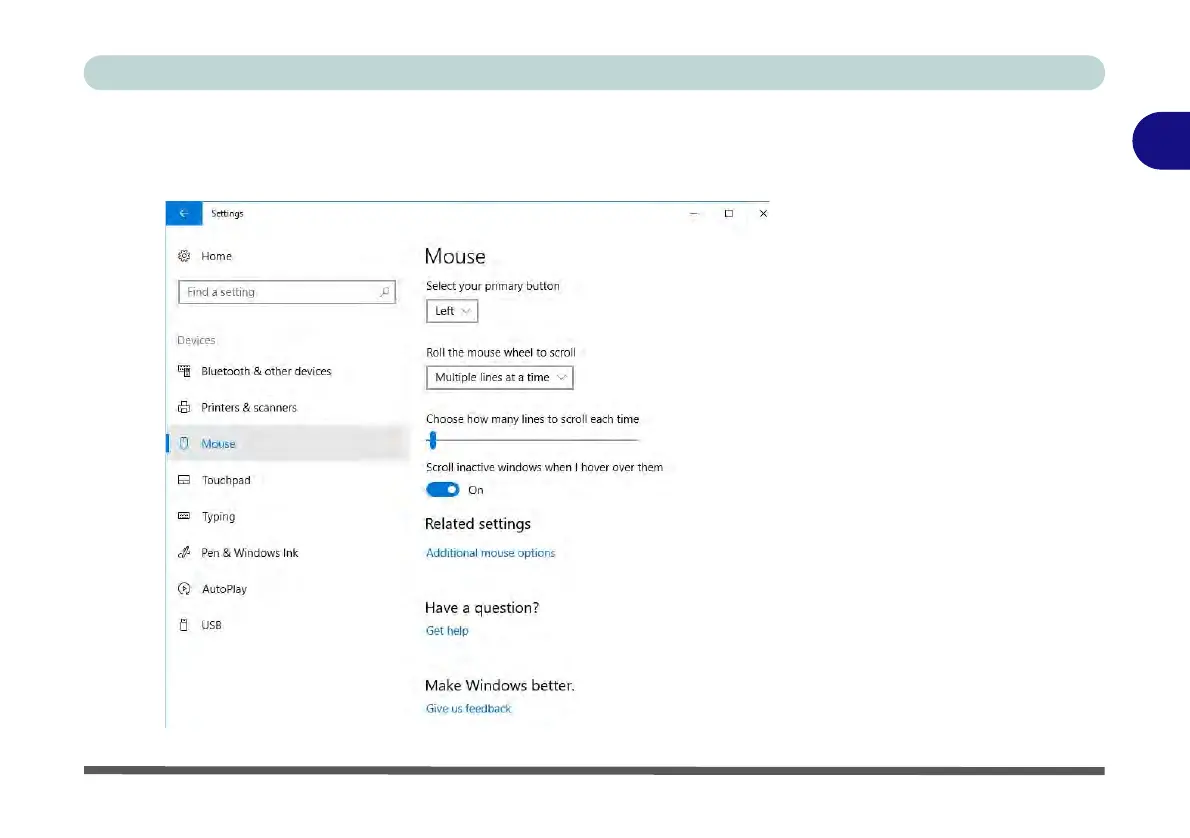Click the 'Related settings' heading
1190x838 pixels.
(478, 524)
